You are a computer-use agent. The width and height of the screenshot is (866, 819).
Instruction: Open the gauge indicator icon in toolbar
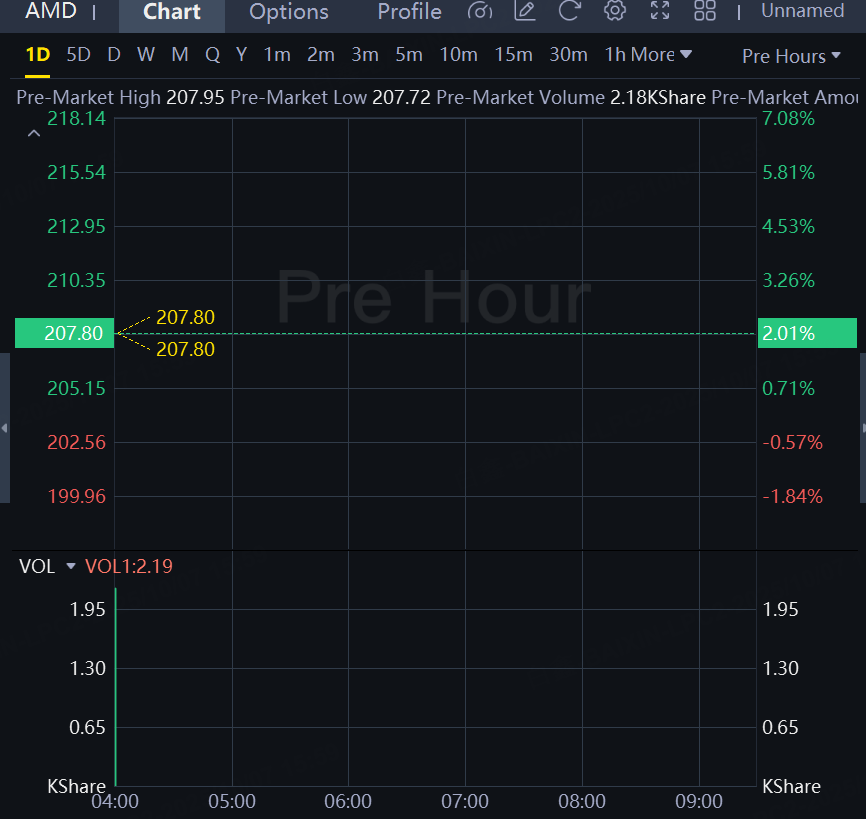point(480,12)
